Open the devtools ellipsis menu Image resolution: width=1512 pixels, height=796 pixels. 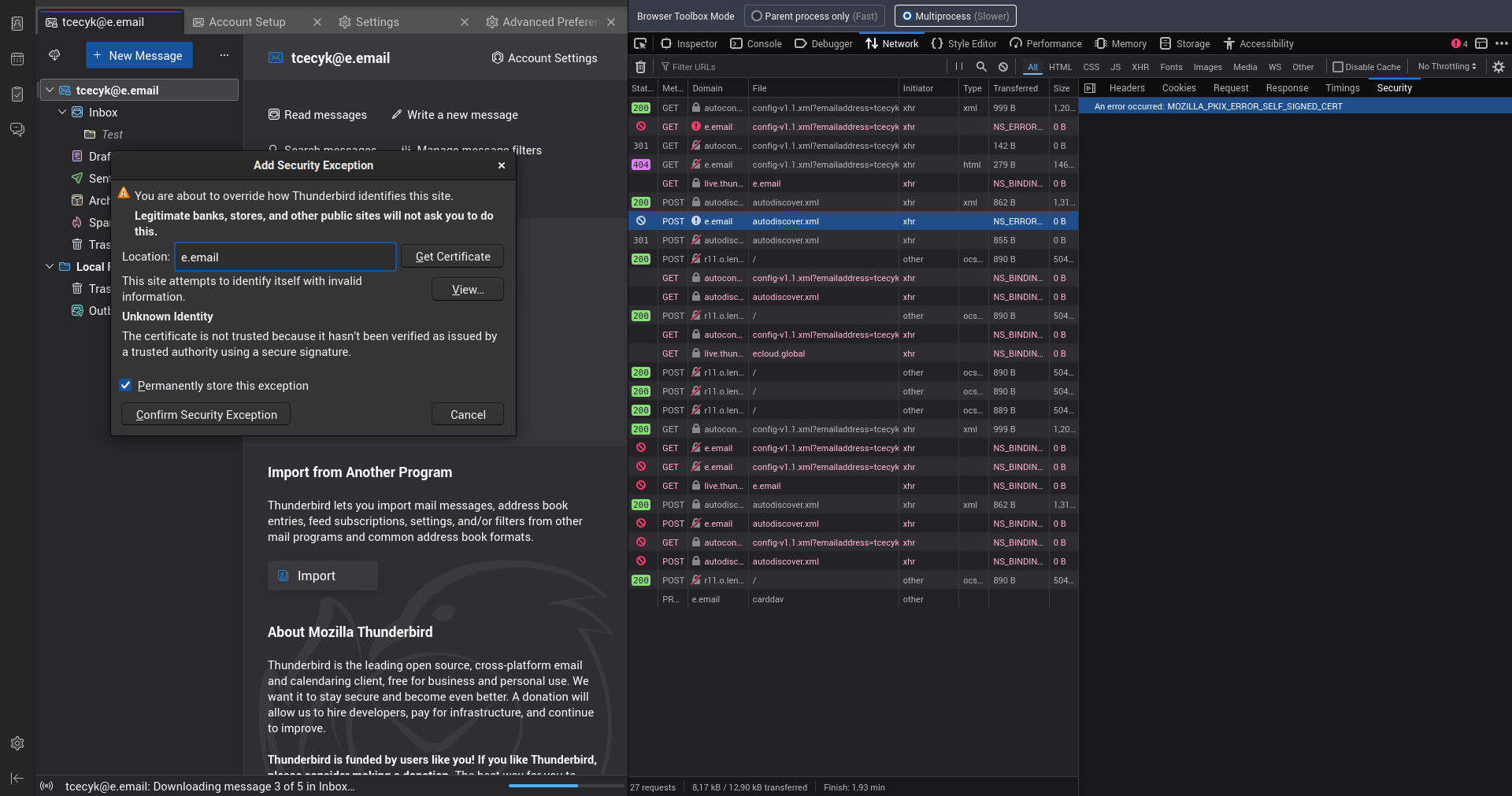(x=1502, y=43)
